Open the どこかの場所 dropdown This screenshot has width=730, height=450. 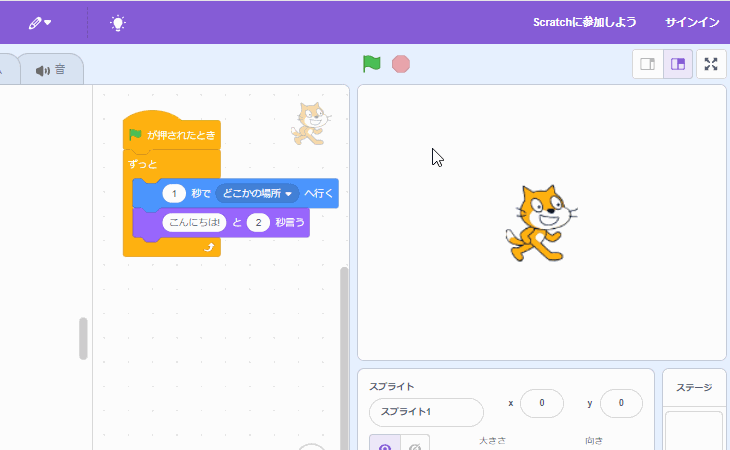tap(257, 193)
